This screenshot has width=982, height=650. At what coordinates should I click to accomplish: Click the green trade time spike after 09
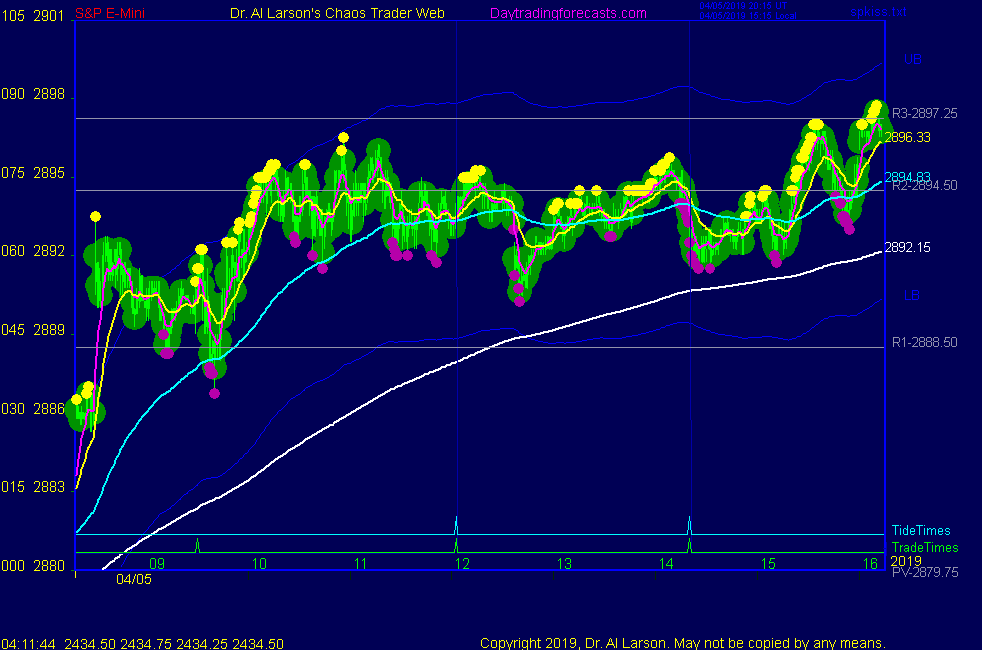[197, 545]
